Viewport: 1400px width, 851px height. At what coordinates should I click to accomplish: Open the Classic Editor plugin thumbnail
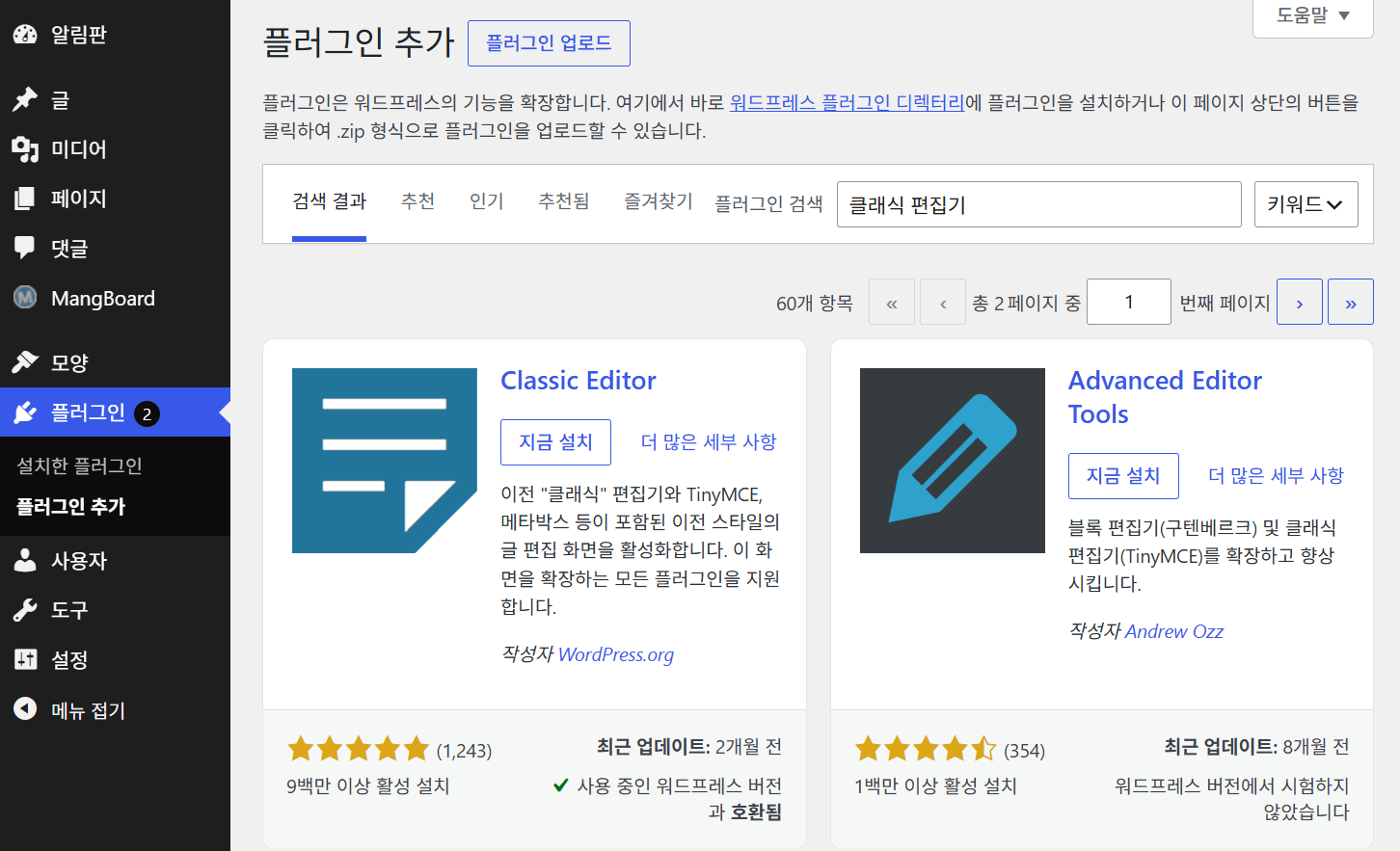[385, 461]
